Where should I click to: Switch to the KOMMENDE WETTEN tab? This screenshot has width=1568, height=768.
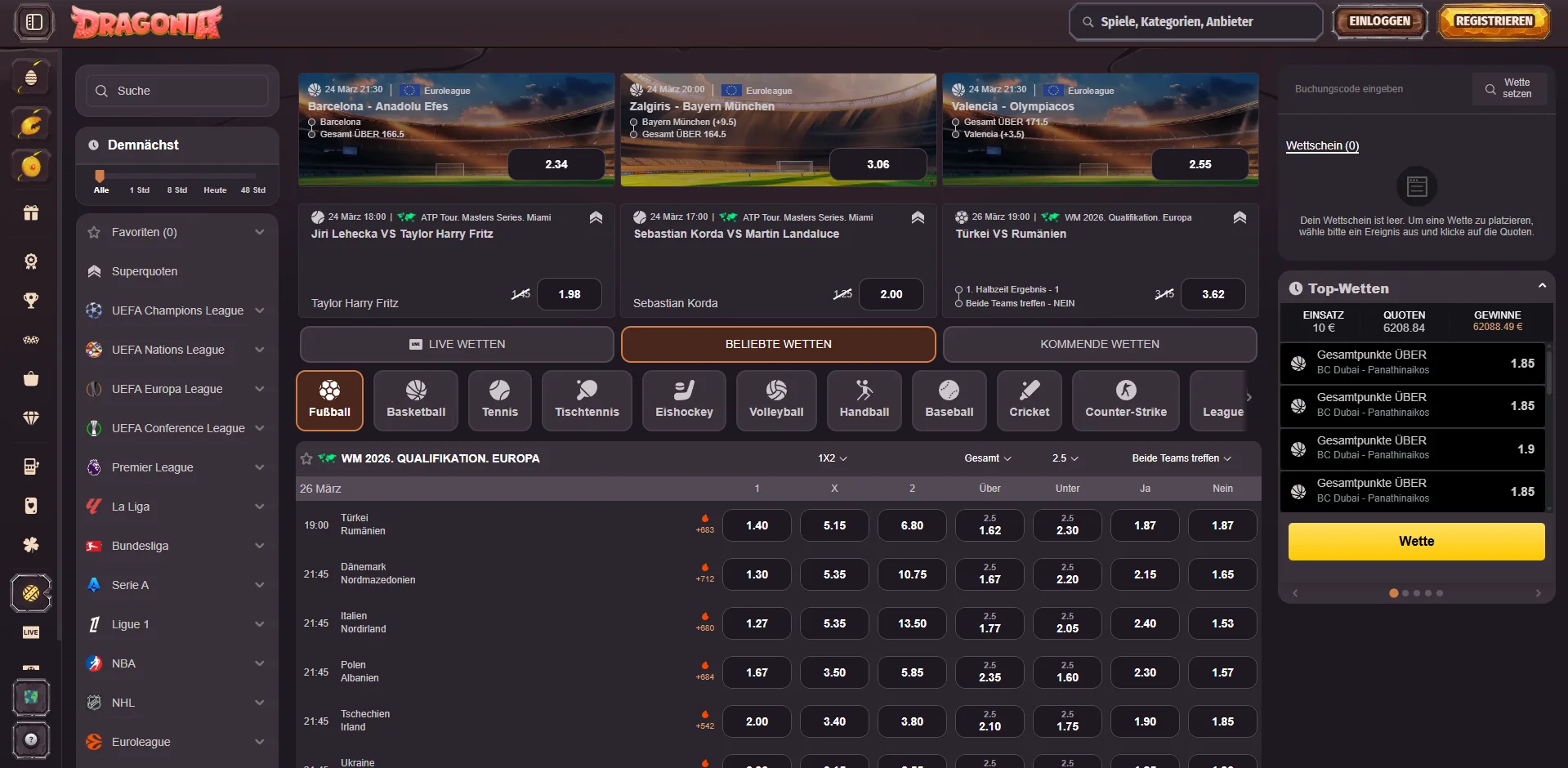coord(1100,344)
